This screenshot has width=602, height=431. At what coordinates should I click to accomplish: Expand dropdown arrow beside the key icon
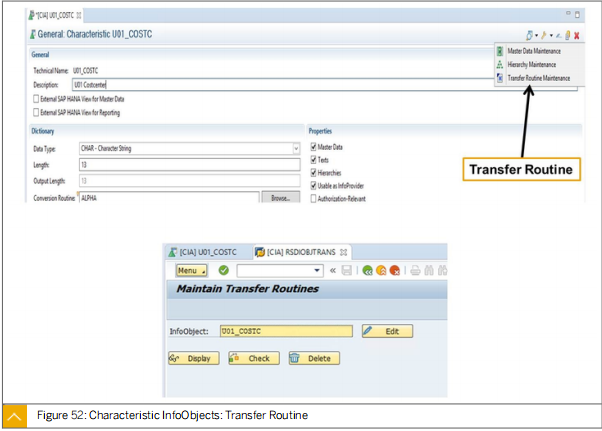(551, 36)
